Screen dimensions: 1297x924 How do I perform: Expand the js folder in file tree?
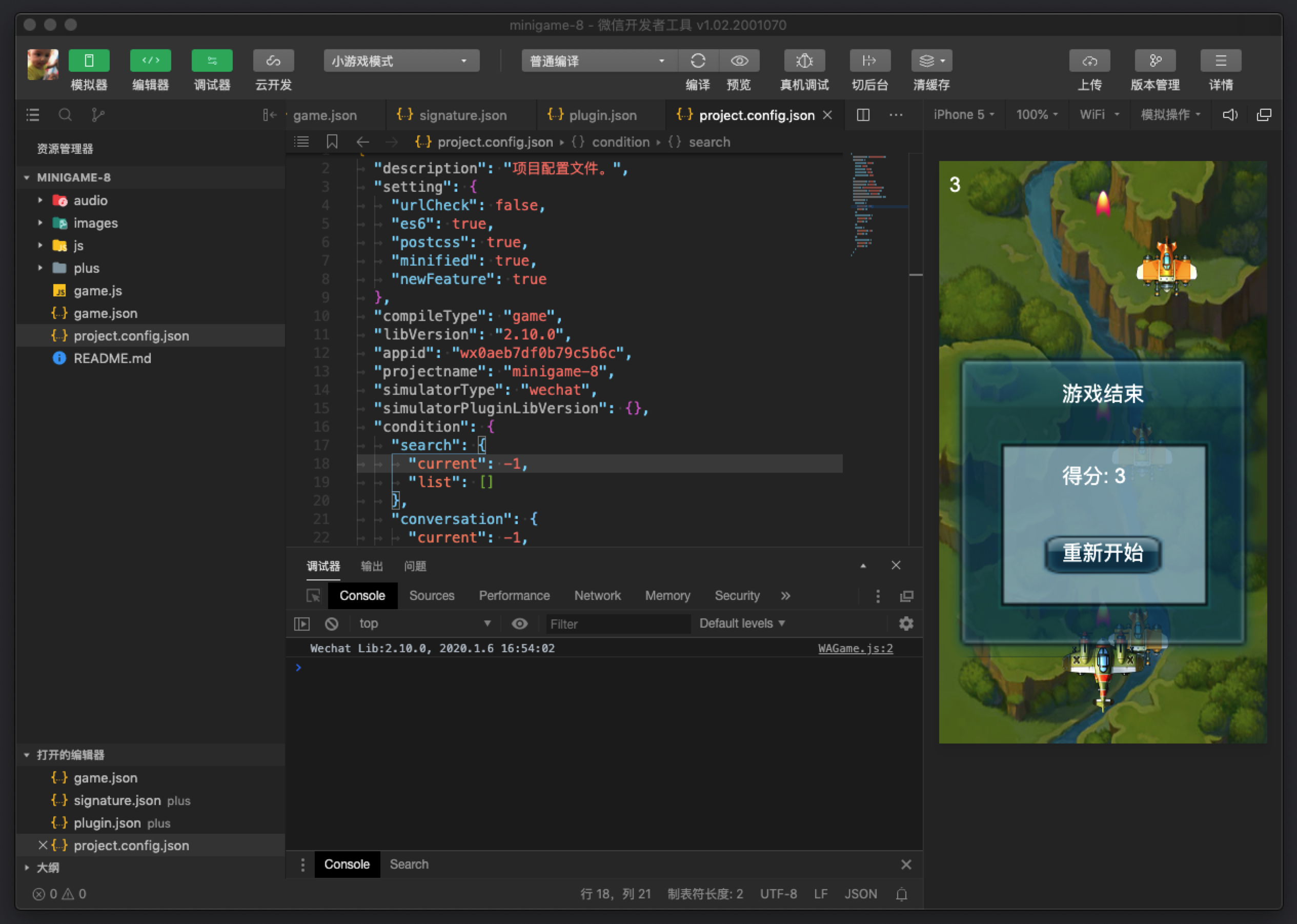(41, 245)
